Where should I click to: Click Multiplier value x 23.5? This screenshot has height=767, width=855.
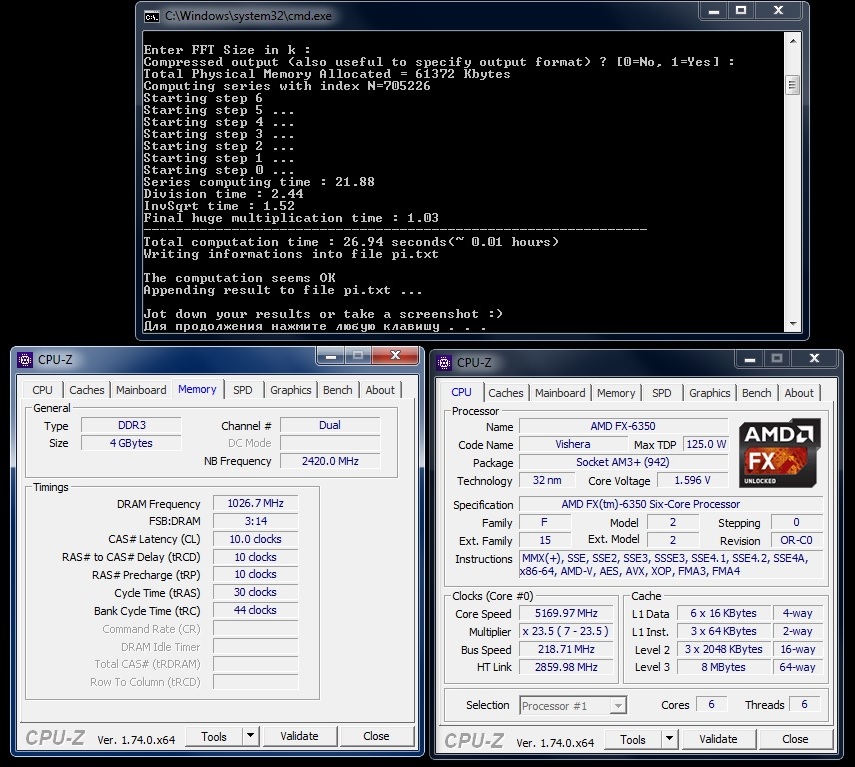[x=566, y=631]
